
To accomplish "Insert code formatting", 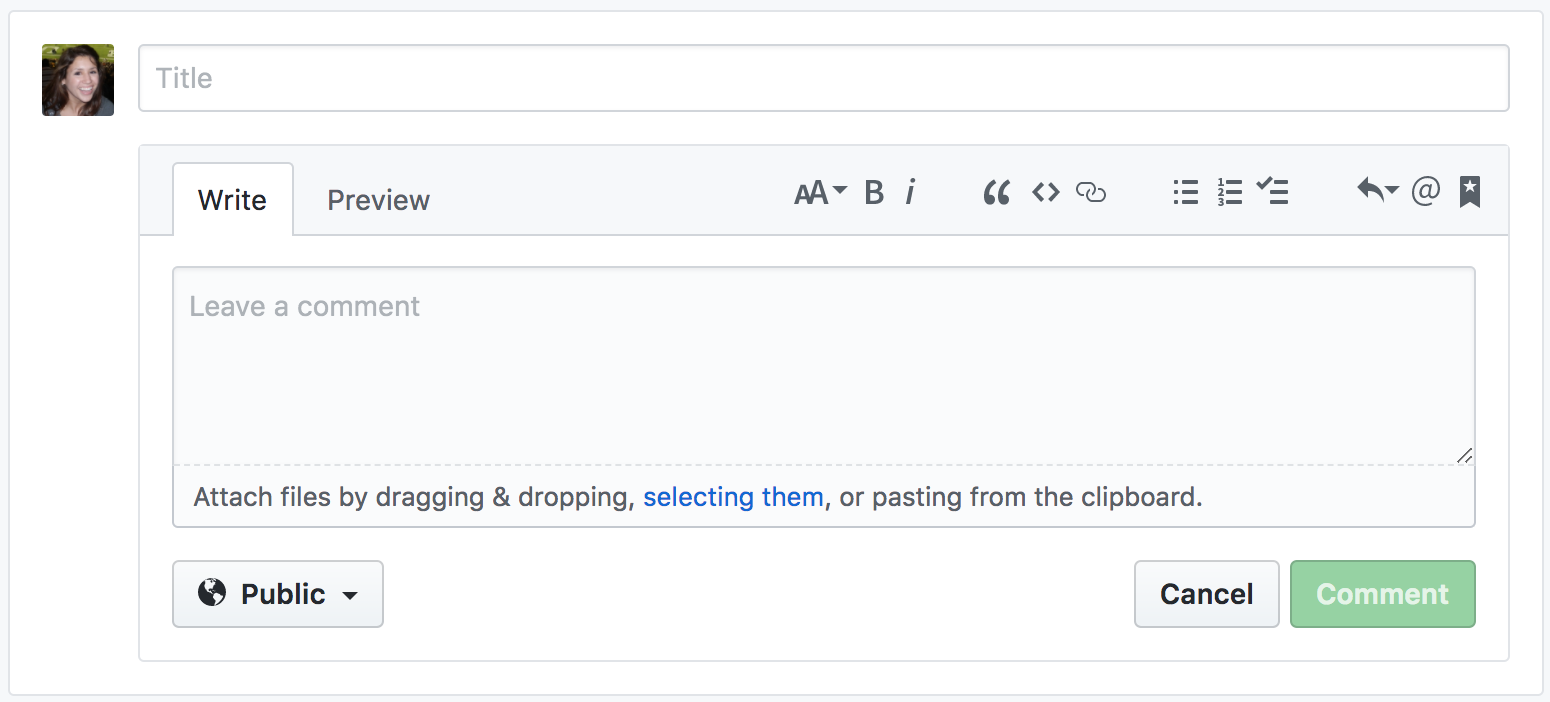I will pos(1045,192).
